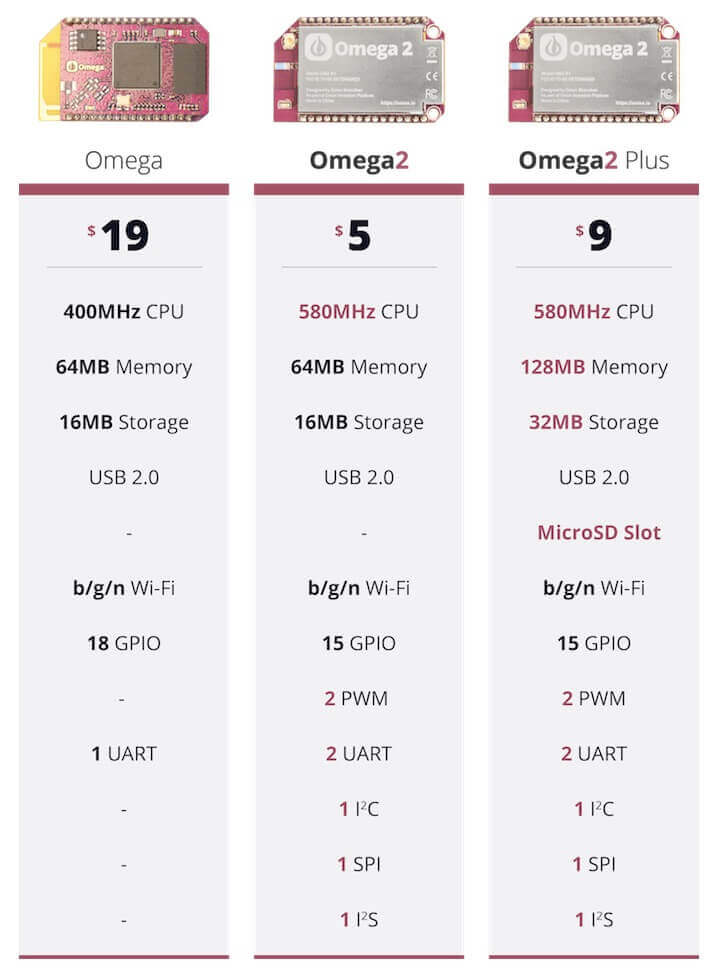Click 1 I²C under Omega2 Plus
This screenshot has width=718, height=977.
click(x=594, y=809)
